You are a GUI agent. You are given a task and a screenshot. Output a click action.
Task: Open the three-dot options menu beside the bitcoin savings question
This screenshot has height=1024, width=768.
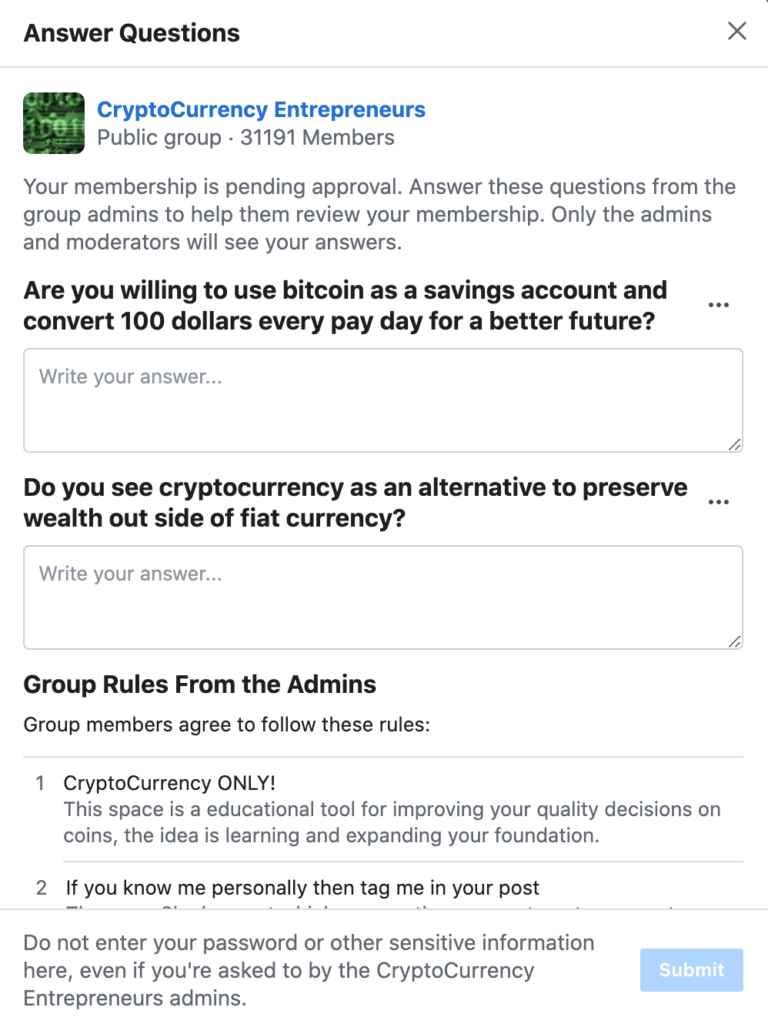coord(718,305)
